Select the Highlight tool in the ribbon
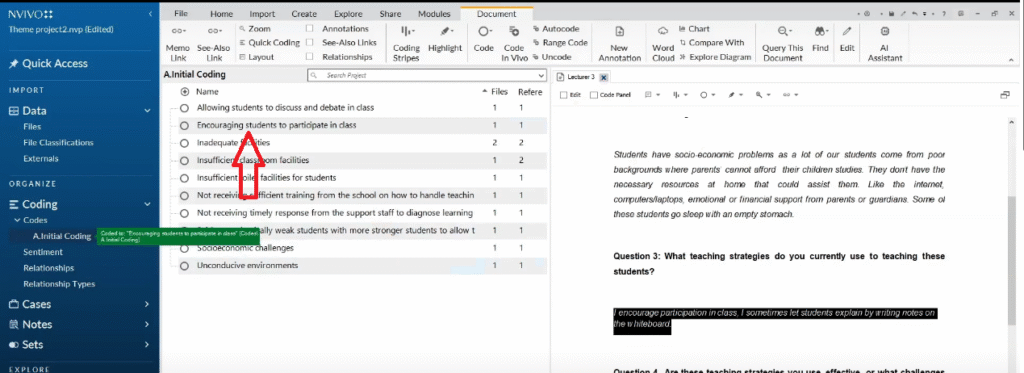The height and width of the screenshot is (373, 1024). coord(445,39)
